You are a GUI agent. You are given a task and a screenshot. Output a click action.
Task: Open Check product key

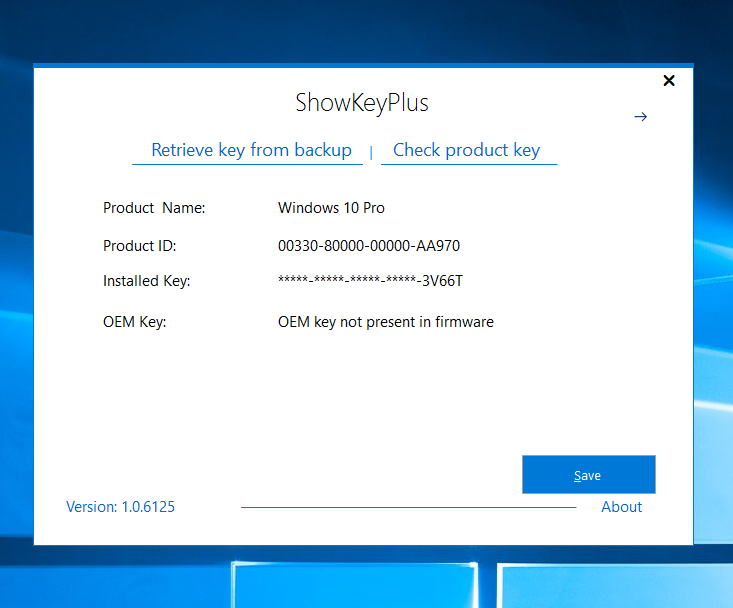[467, 150]
